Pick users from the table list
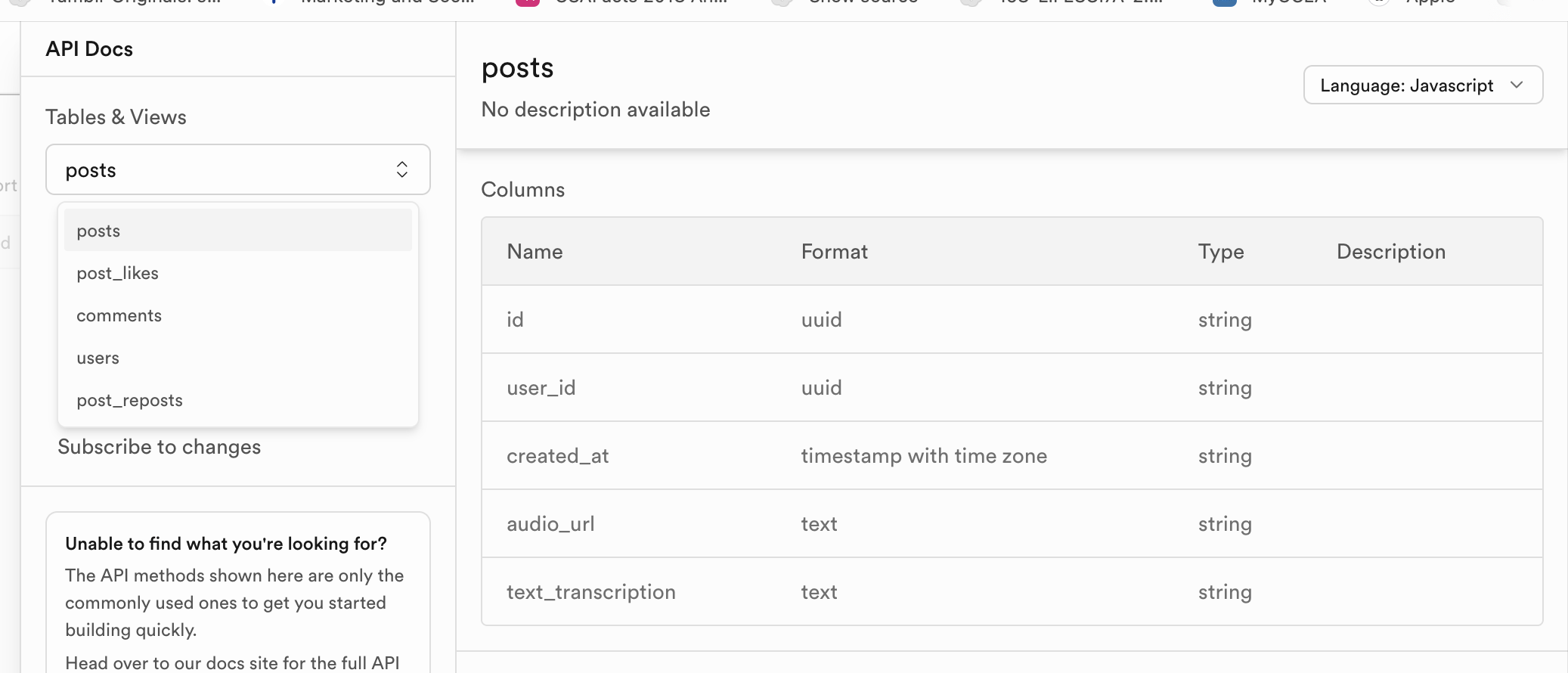This screenshot has height=673, width=1568. pos(98,358)
